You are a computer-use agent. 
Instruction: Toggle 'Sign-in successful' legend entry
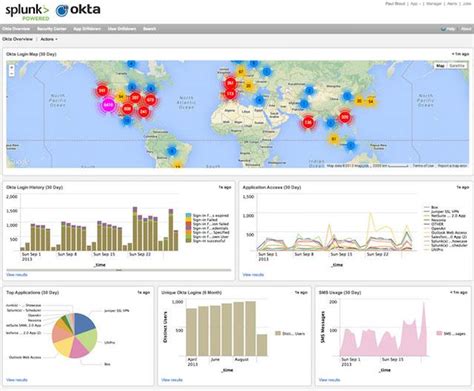[207, 241]
